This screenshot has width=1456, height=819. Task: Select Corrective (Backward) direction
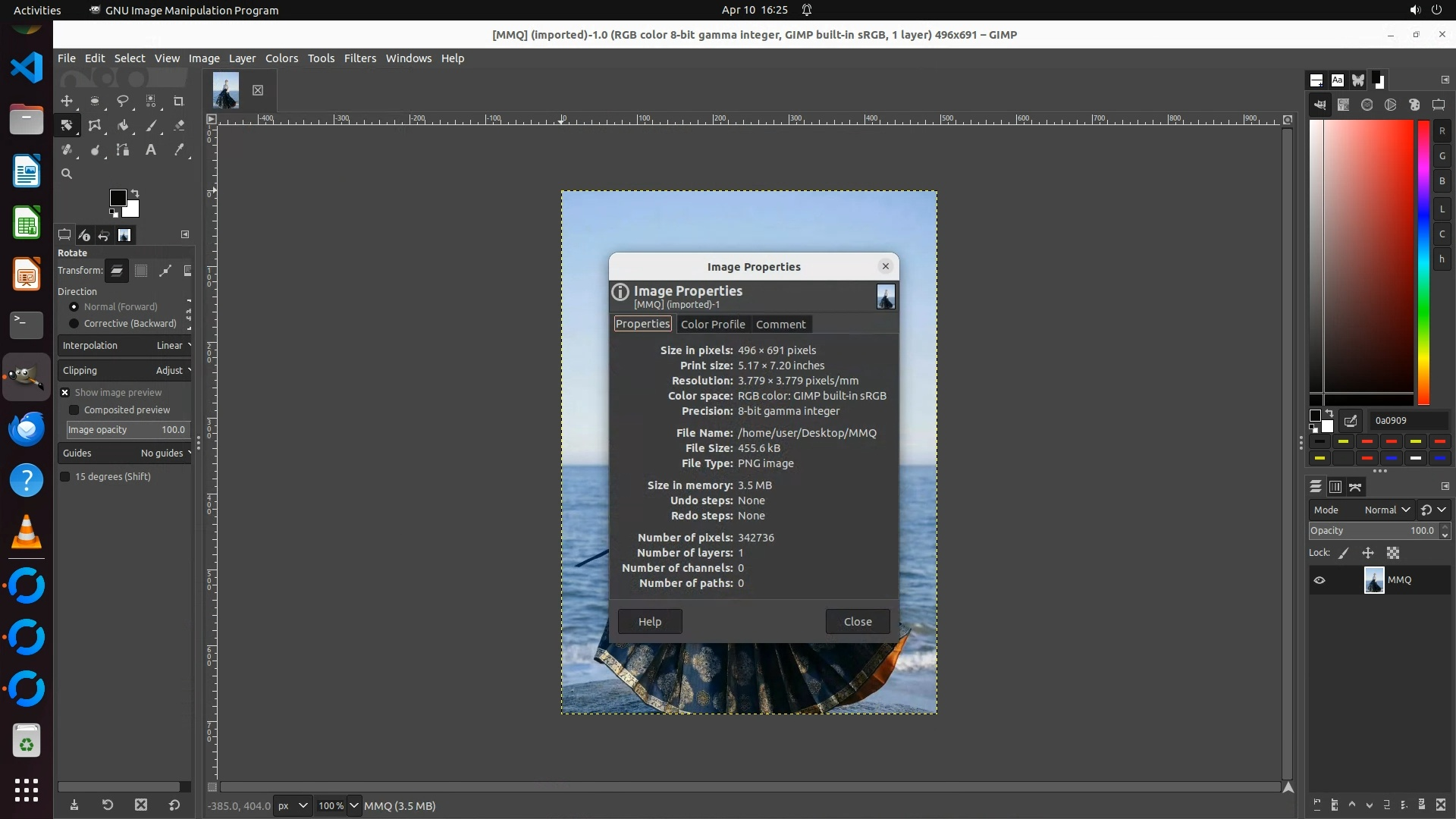[x=74, y=324]
